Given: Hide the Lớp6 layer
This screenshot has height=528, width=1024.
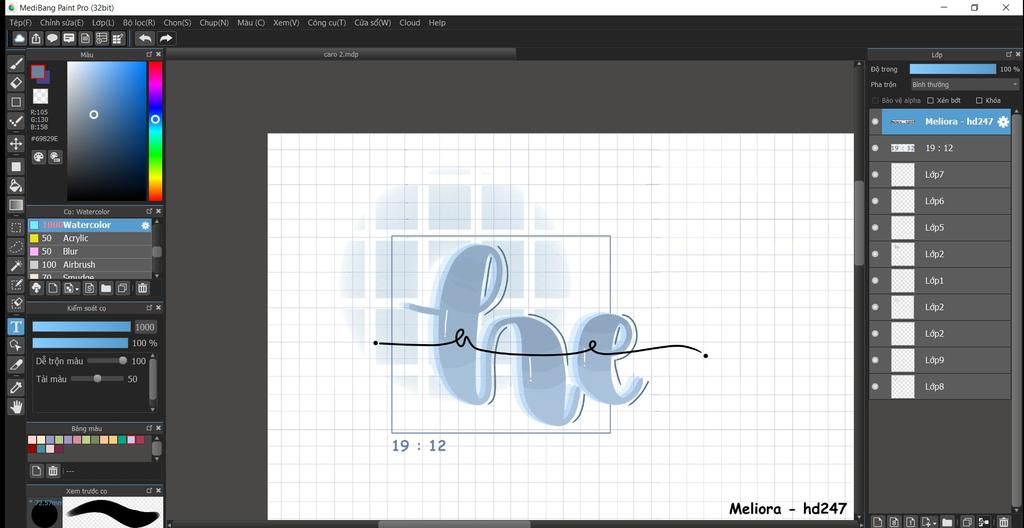Looking at the screenshot, I should pos(875,201).
